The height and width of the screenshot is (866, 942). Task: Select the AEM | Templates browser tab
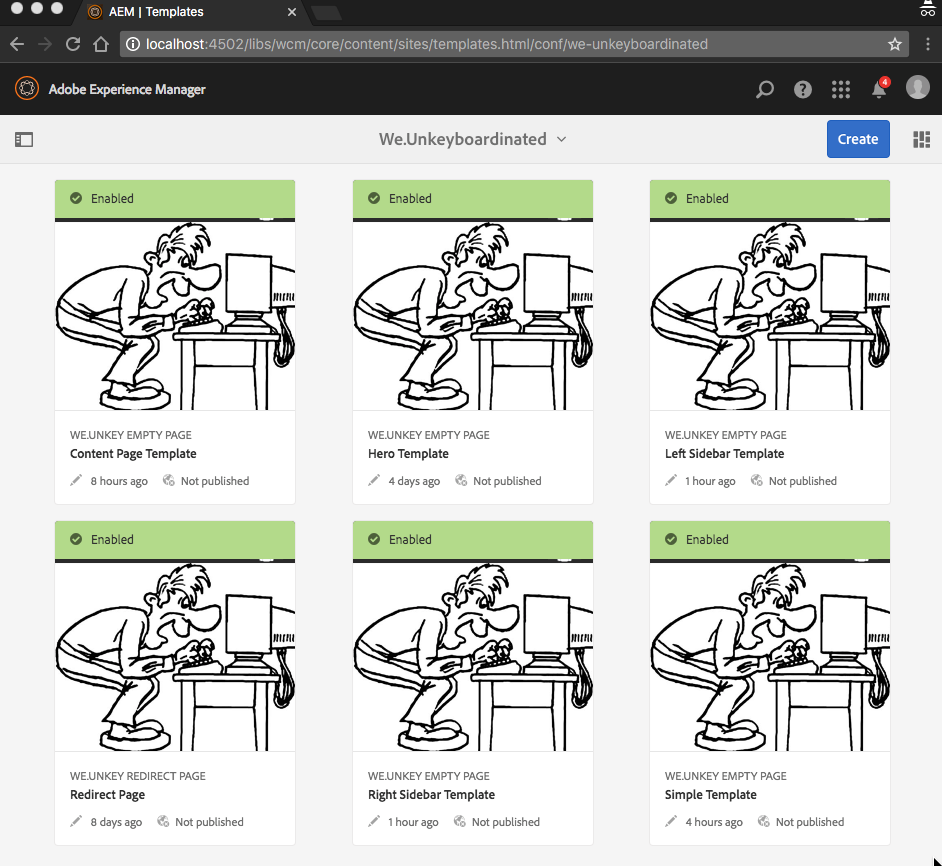[191, 12]
